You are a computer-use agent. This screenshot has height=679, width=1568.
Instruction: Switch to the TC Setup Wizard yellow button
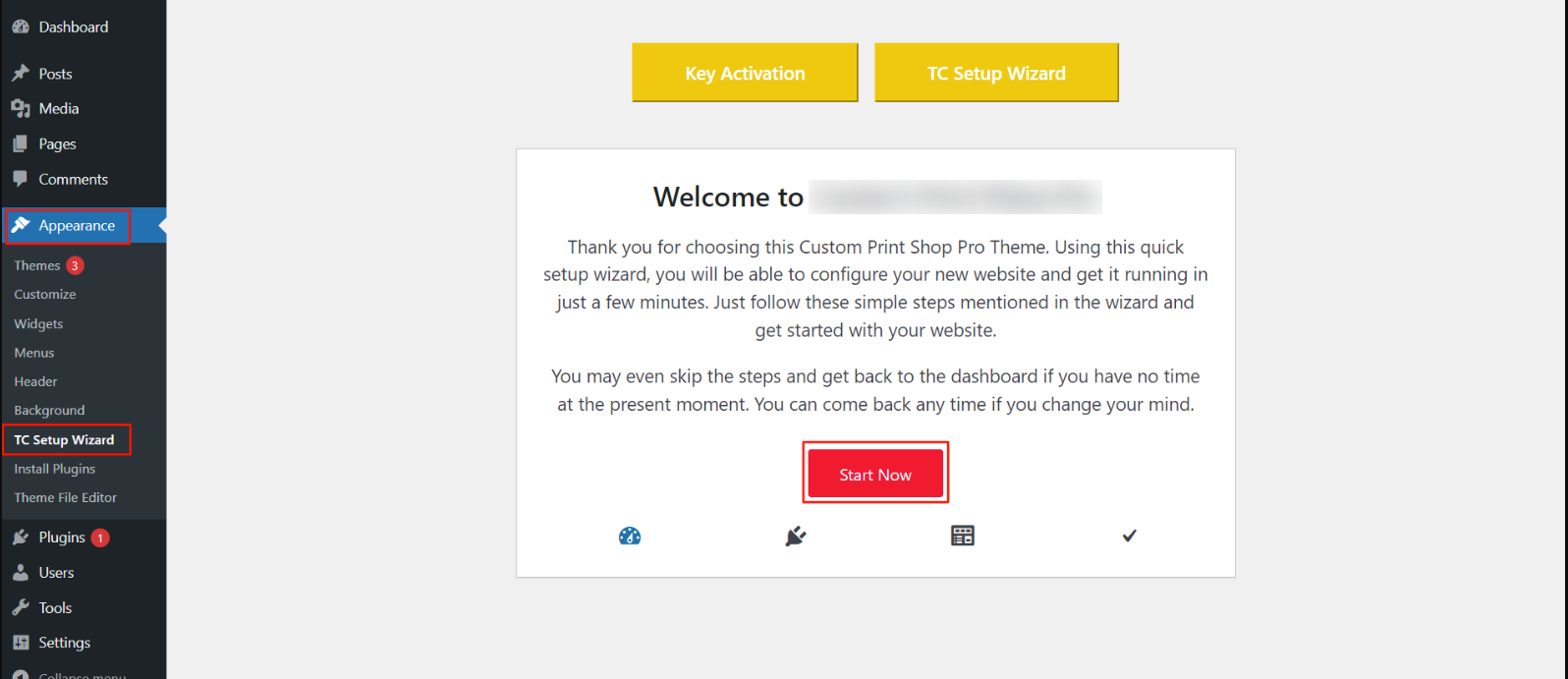996,73
